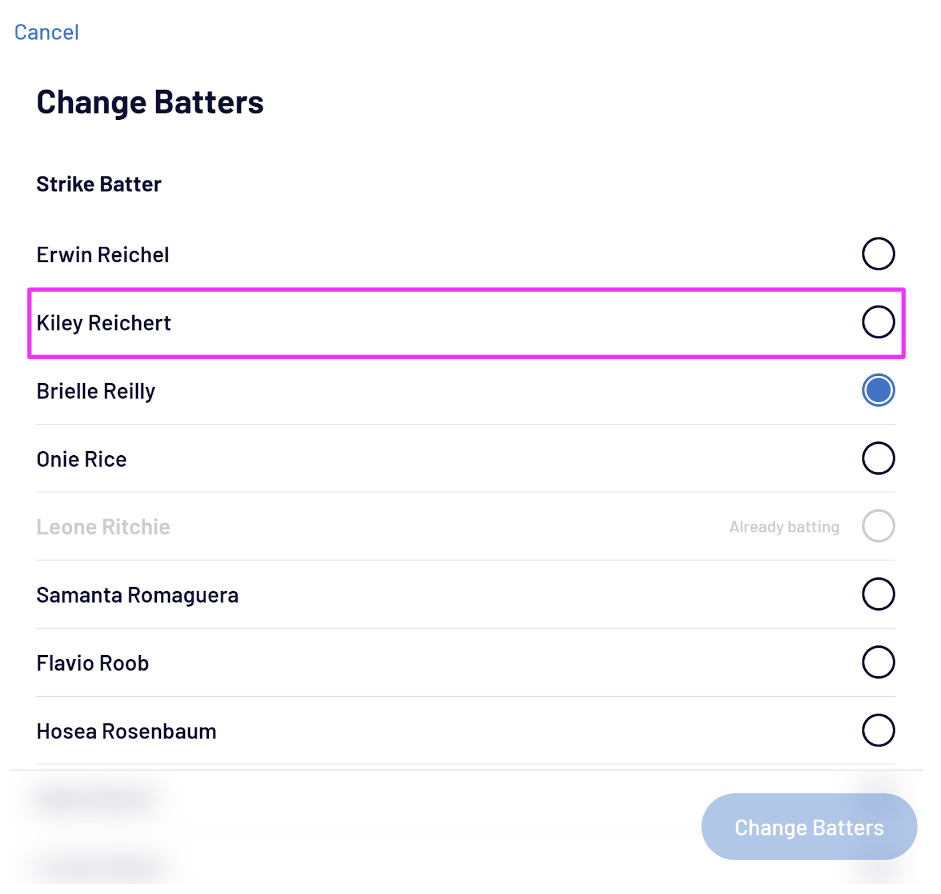Click the 'Already batting' status label
Image resolution: width=941 pixels, height=894 pixels.
click(784, 527)
